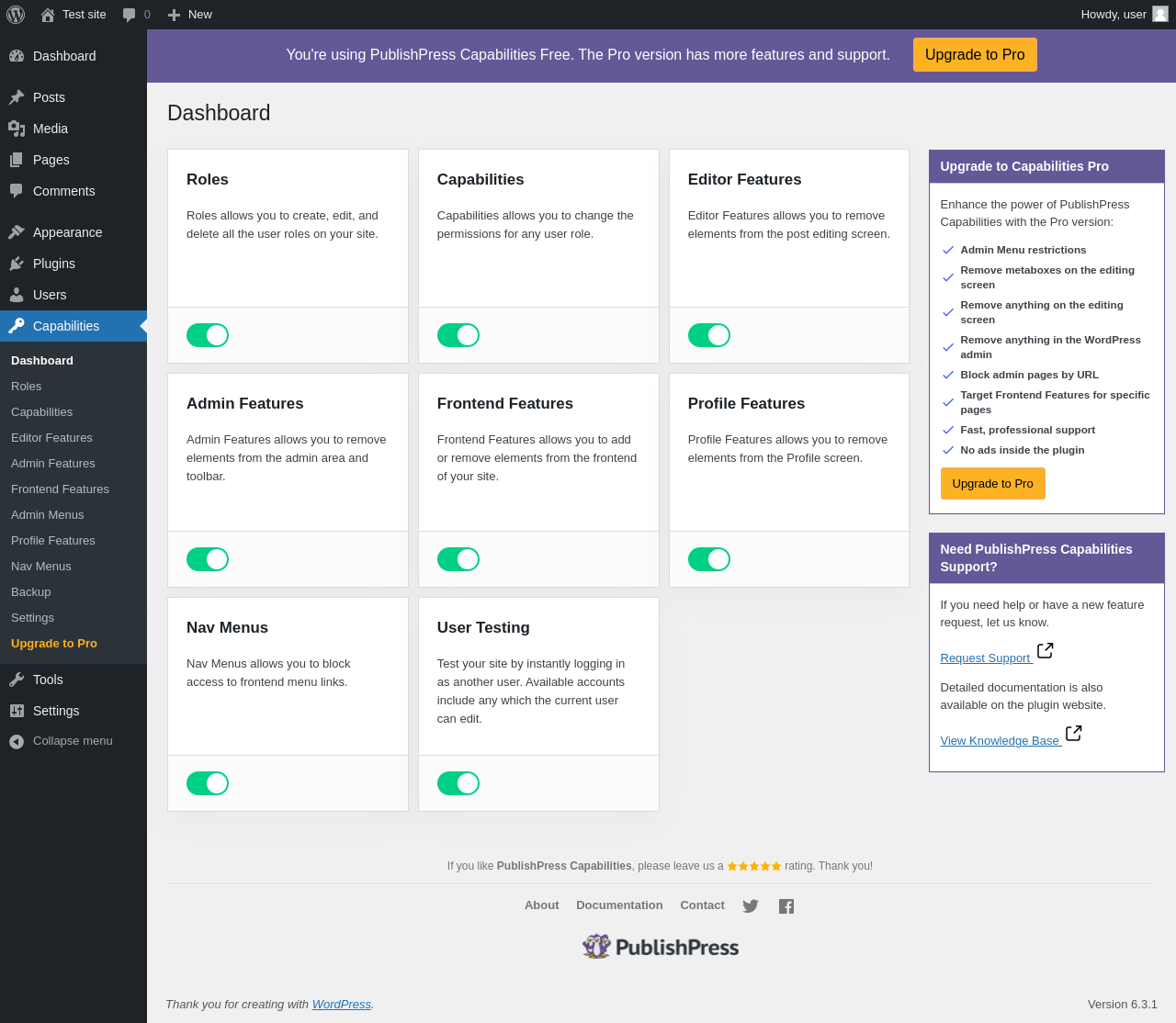
Task: Turn off the Admin Features toggle
Action: (x=208, y=559)
